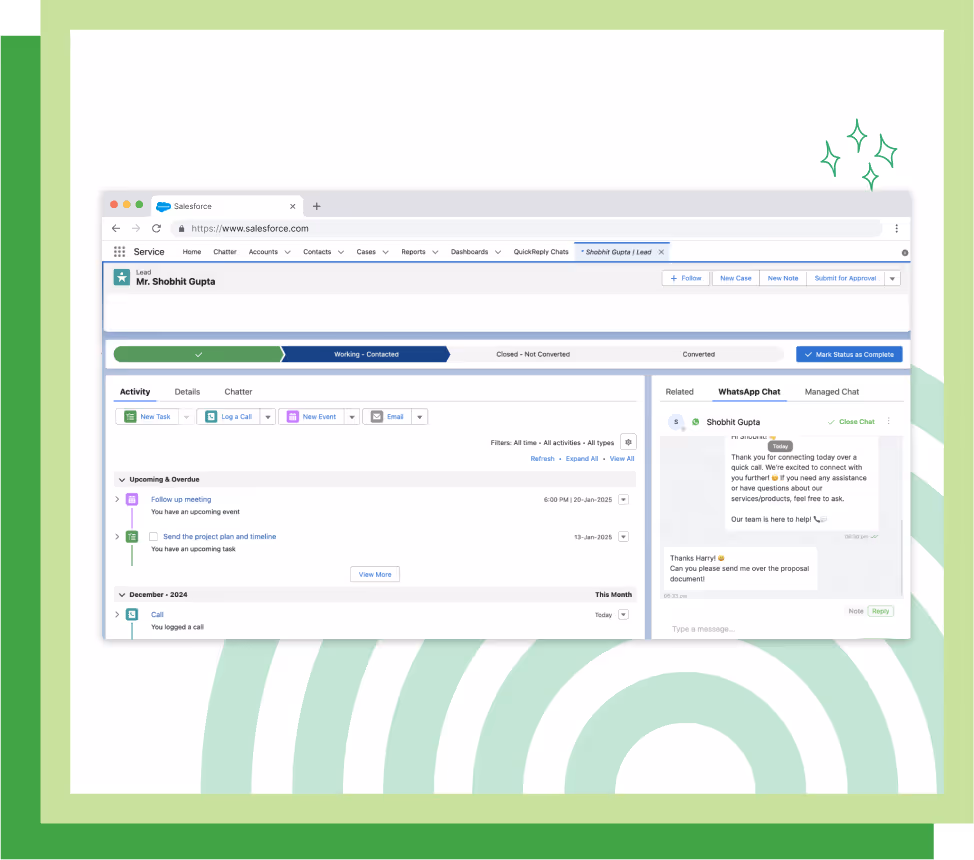Open a new browser tab with plus
Screen dimensions: 974x860
click(x=316, y=206)
